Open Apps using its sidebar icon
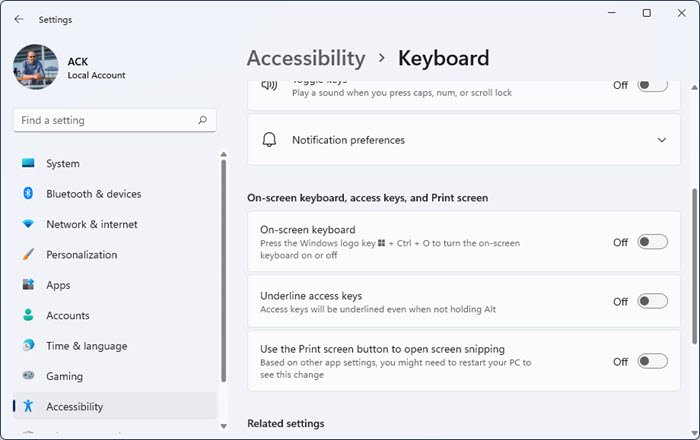The image size is (700, 440). 28,285
